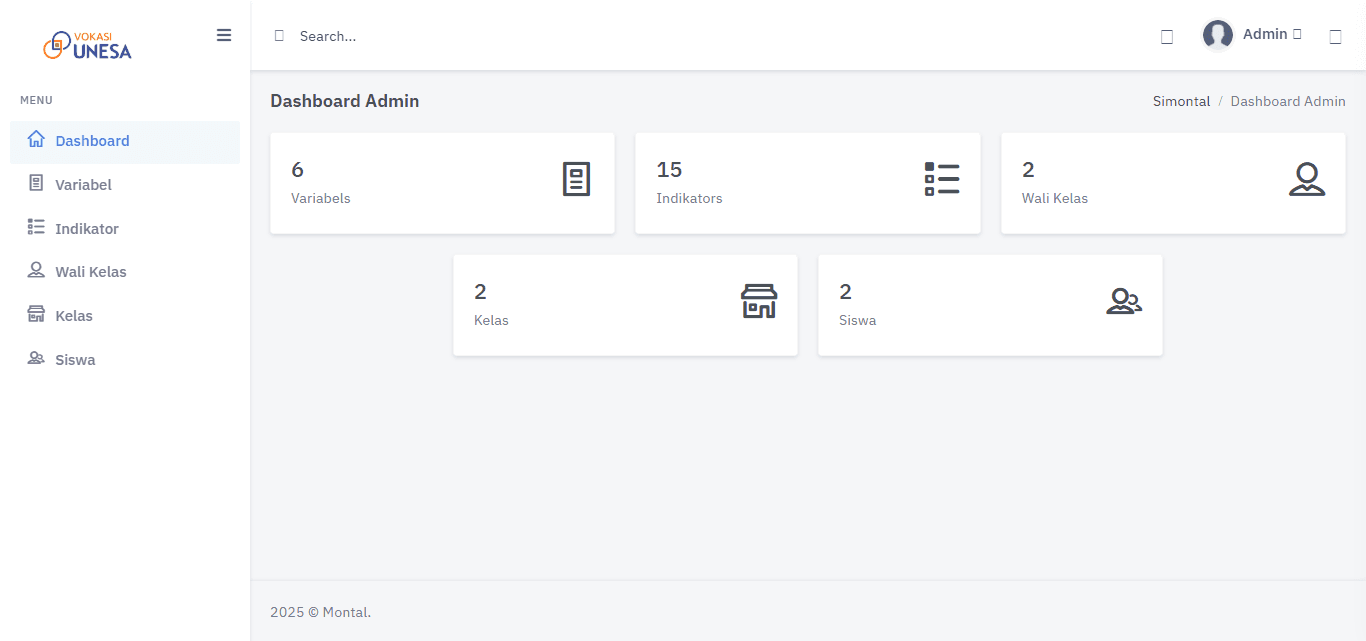Click the 15 Indikators count
This screenshot has height=641, width=1366.
click(x=669, y=170)
